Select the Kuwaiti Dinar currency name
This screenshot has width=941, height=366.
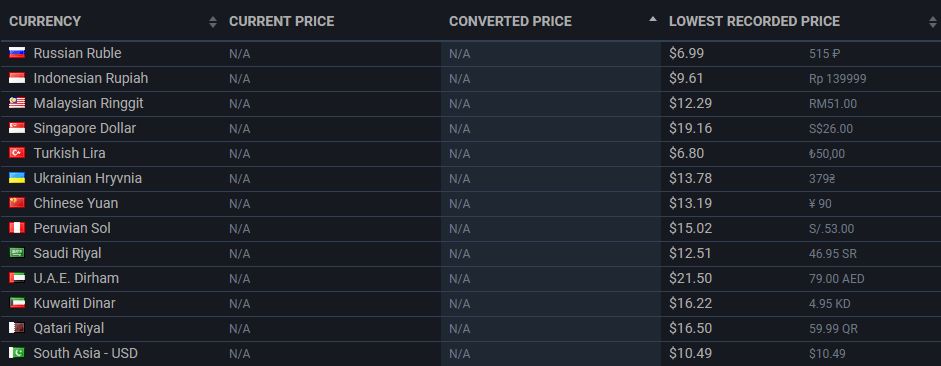coord(74,303)
